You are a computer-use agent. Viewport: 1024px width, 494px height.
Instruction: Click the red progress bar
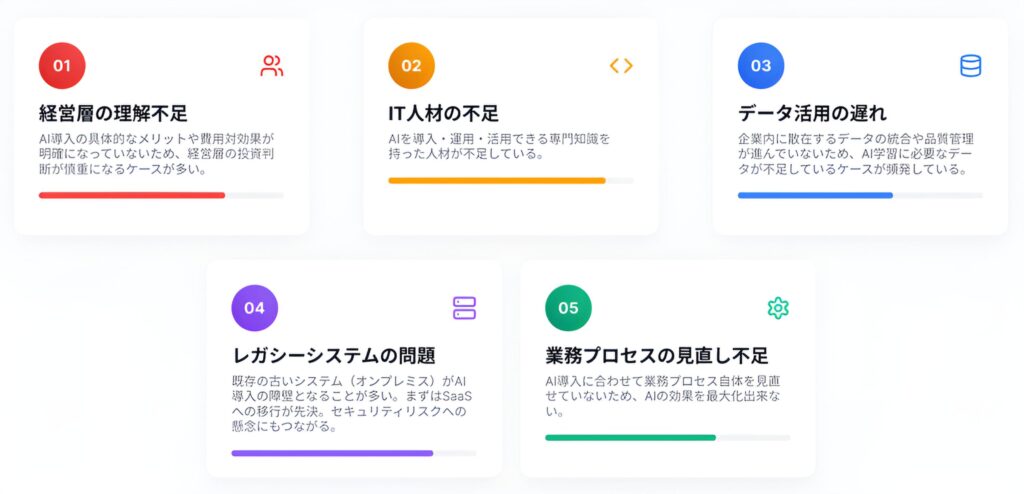pyautogui.click(x=132, y=195)
